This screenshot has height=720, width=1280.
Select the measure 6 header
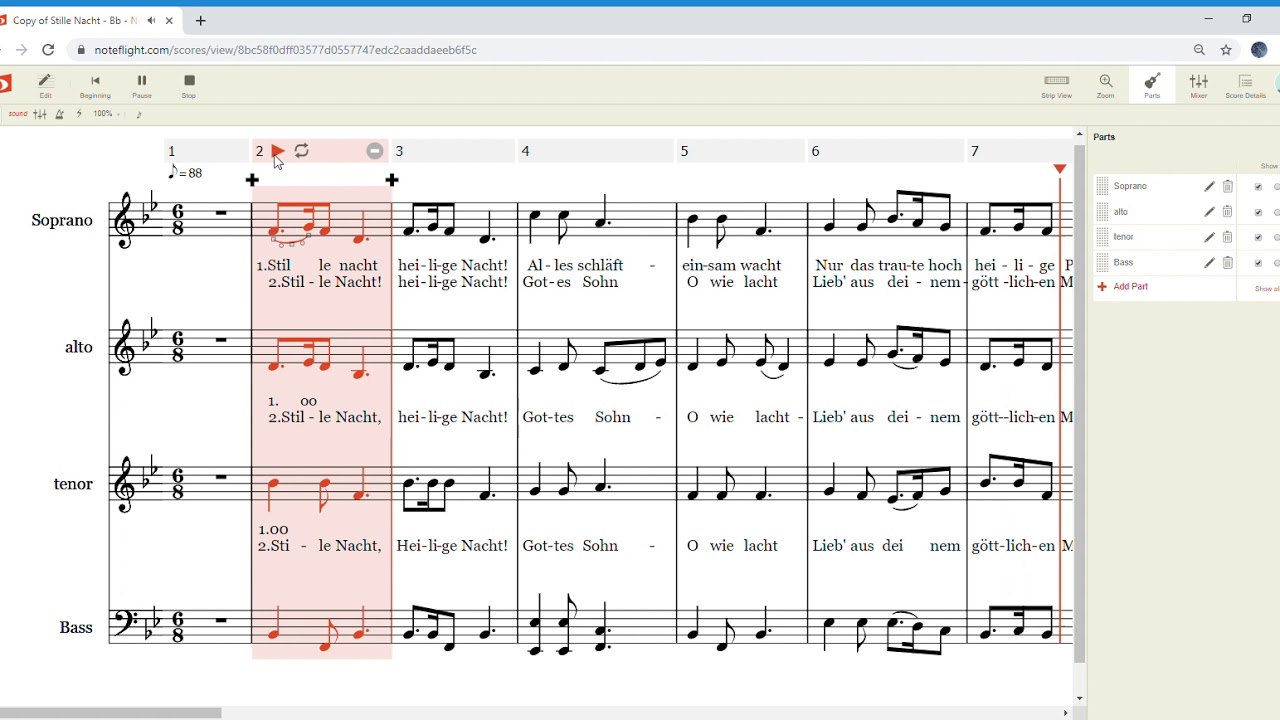[x=886, y=151]
